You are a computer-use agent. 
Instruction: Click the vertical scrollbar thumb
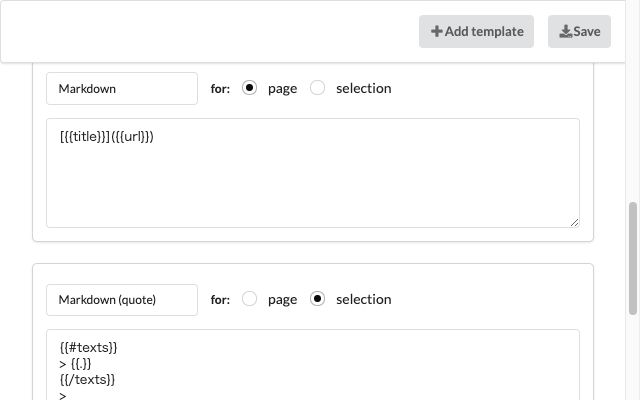633,258
